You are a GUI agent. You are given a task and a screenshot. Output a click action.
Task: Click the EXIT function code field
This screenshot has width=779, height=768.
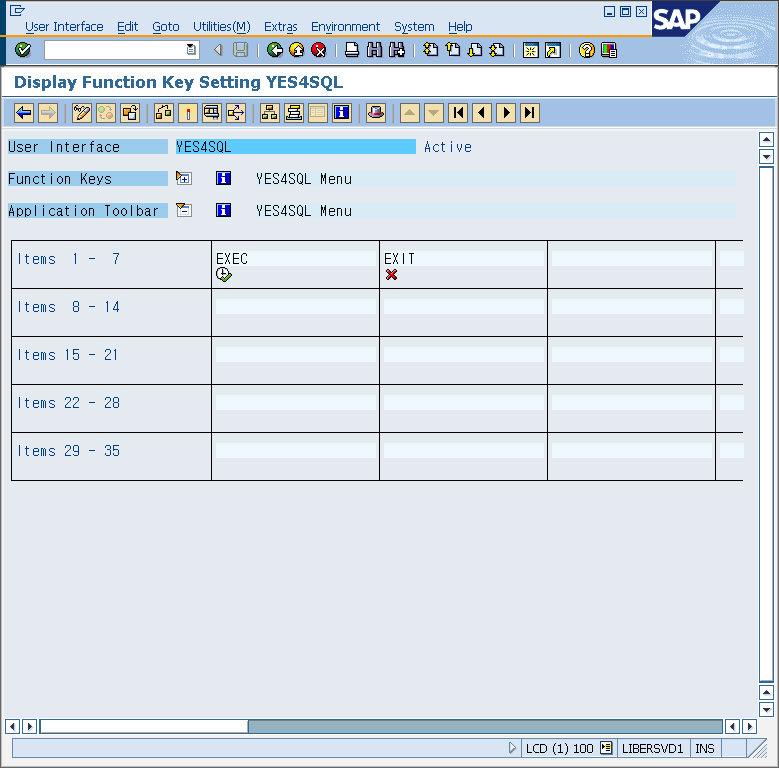click(x=464, y=258)
